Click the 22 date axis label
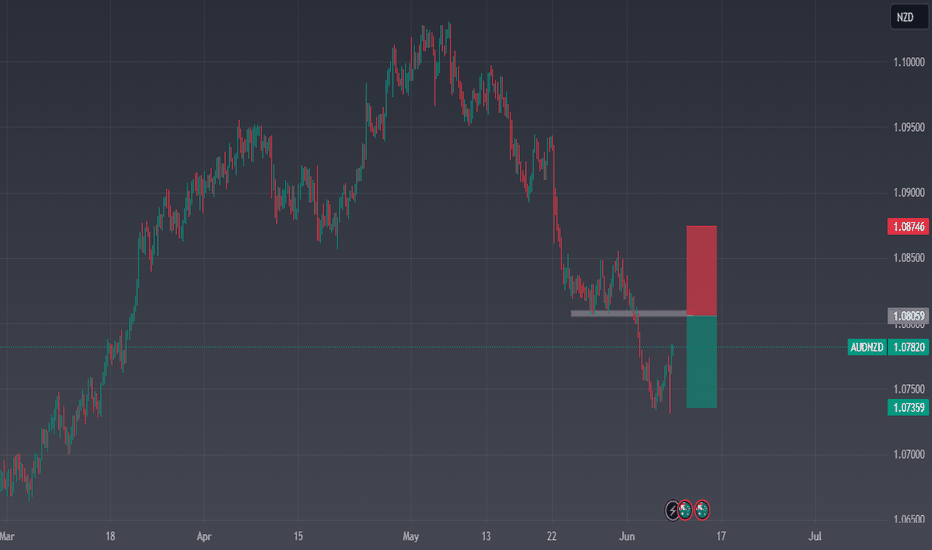932x550 pixels. coord(552,536)
